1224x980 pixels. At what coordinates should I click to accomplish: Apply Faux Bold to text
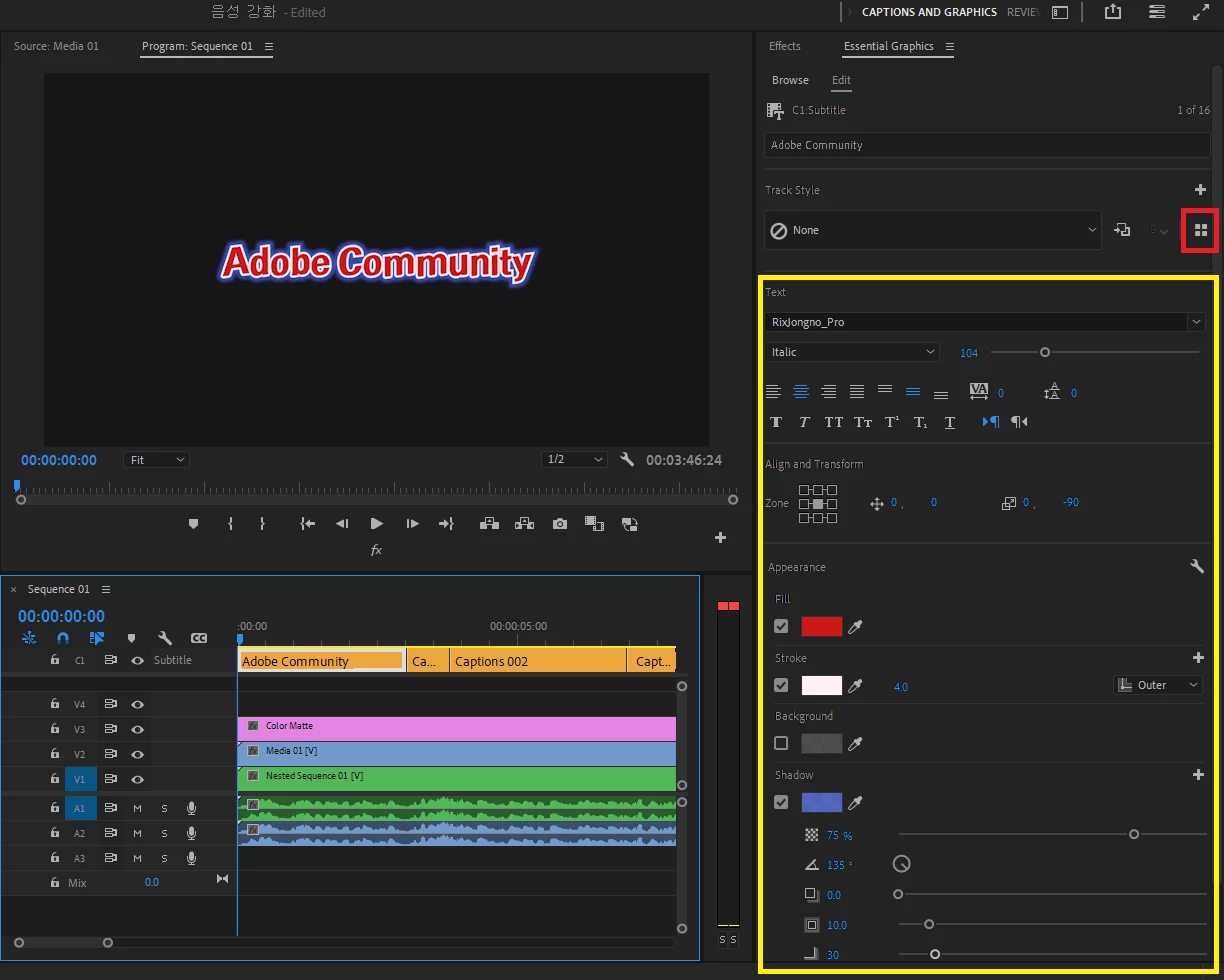click(776, 422)
